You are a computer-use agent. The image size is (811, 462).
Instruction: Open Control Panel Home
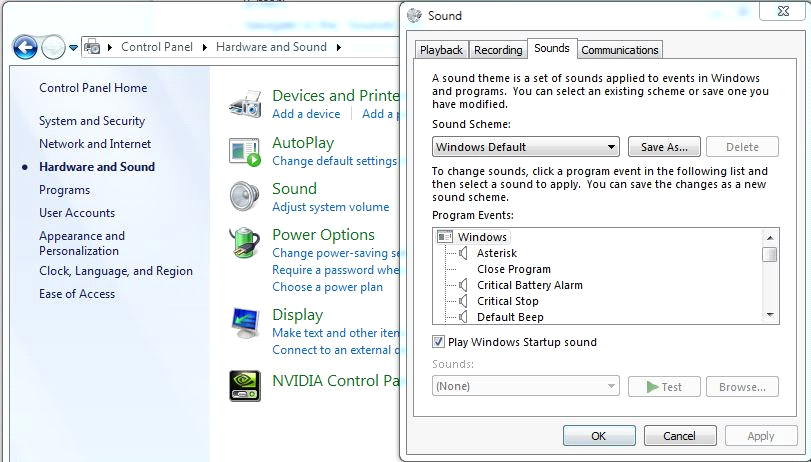pyautogui.click(x=93, y=88)
